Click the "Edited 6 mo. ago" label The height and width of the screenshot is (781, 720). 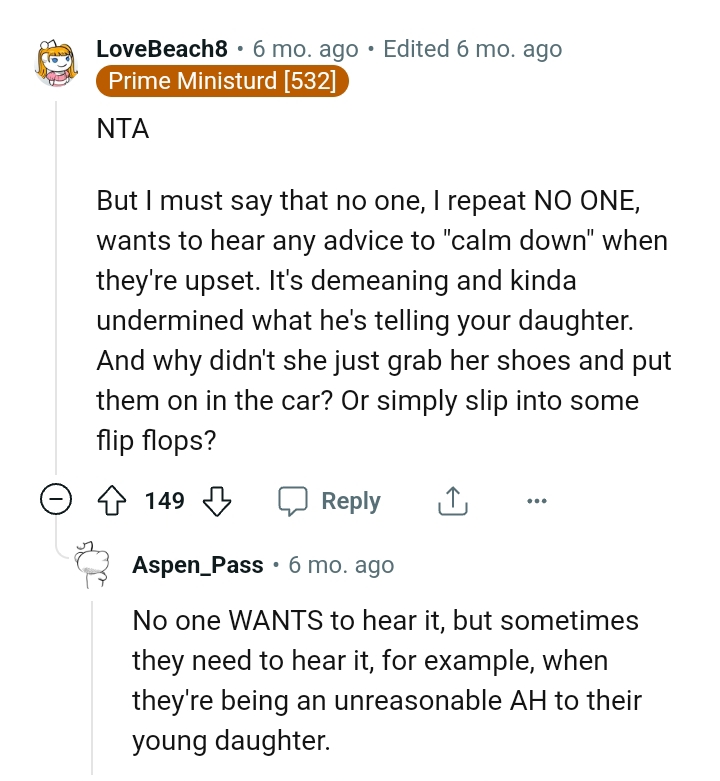(x=472, y=49)
